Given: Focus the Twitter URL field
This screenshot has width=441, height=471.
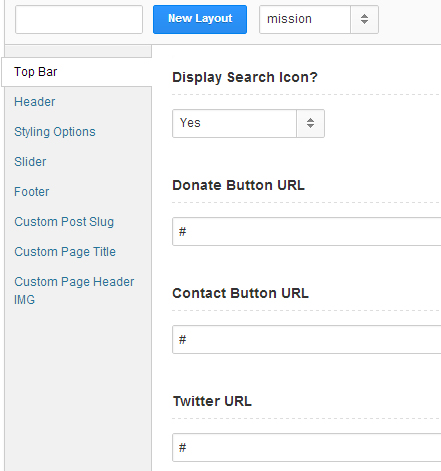Looking at the screenshot, I should click(x=307, y=447).
